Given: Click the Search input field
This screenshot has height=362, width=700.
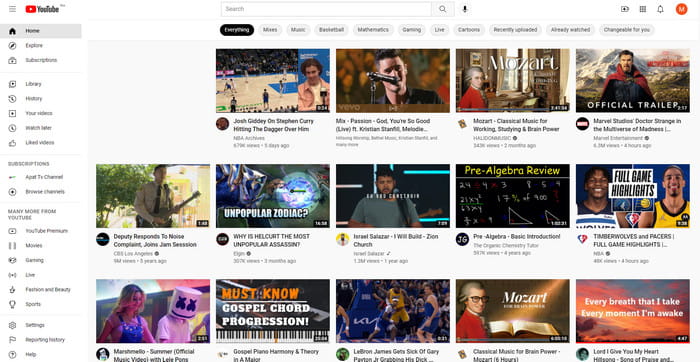Looking at the screenshot, I should 326,9.
